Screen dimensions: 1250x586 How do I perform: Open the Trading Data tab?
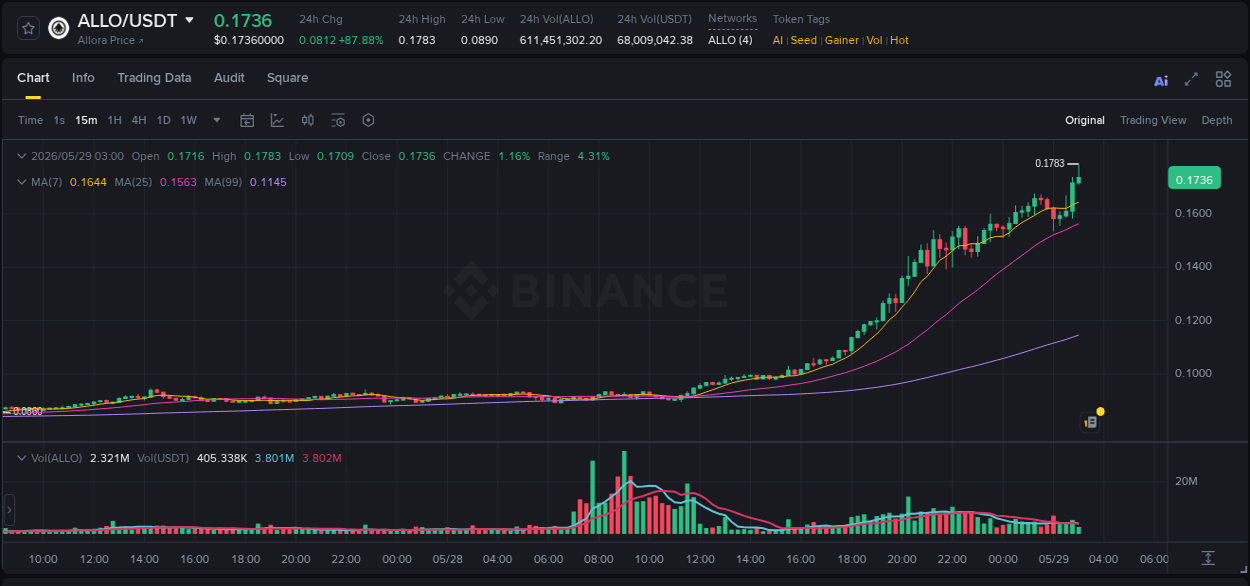click(154, 78)
